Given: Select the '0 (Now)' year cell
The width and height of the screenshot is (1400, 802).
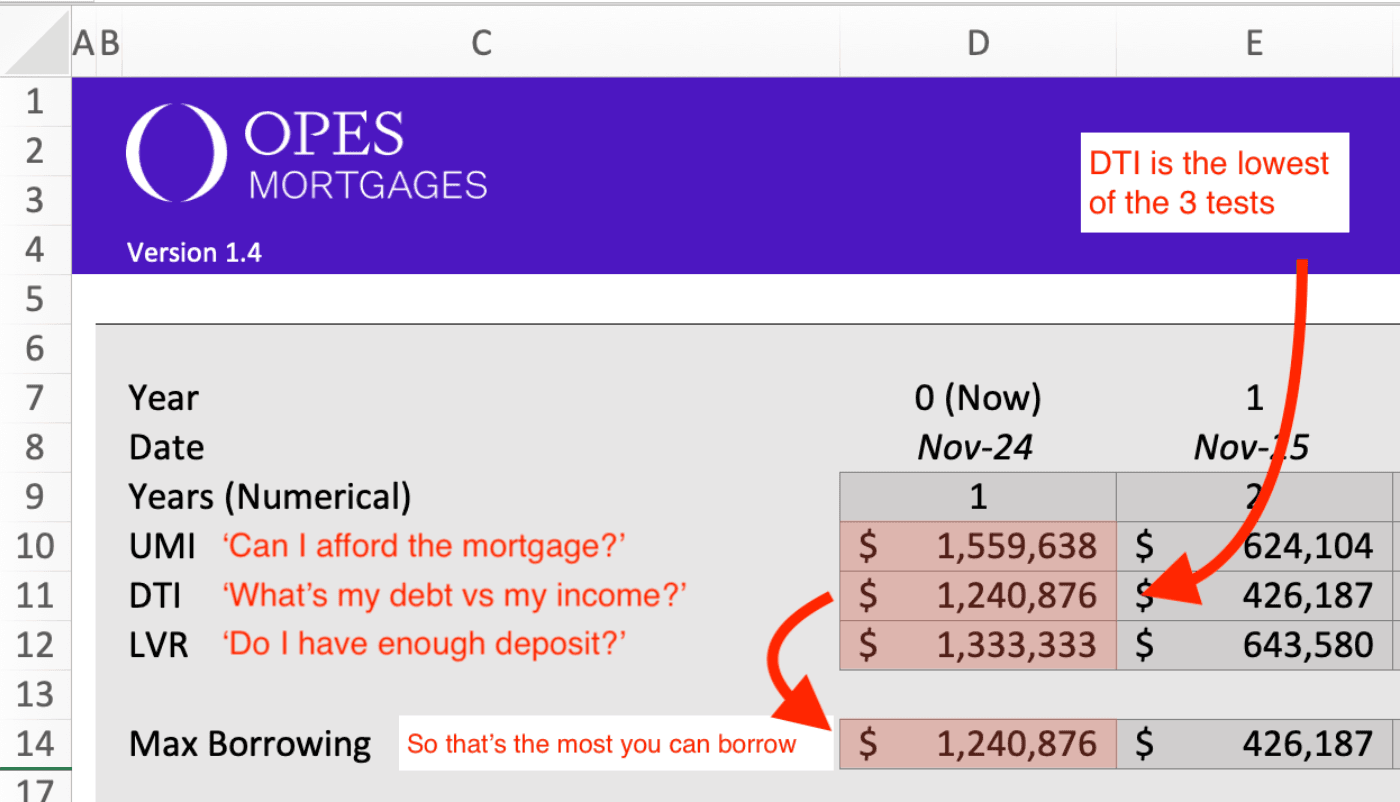Looking at the screenshot, I should pos(978,398).
